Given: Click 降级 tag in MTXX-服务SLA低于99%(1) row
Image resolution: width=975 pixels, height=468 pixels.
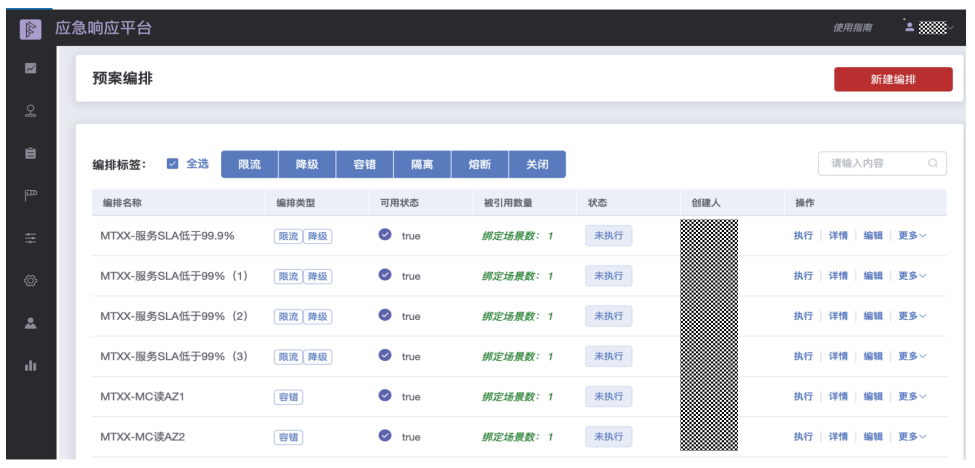Looking at the screenshot, I should coord(318,277).
